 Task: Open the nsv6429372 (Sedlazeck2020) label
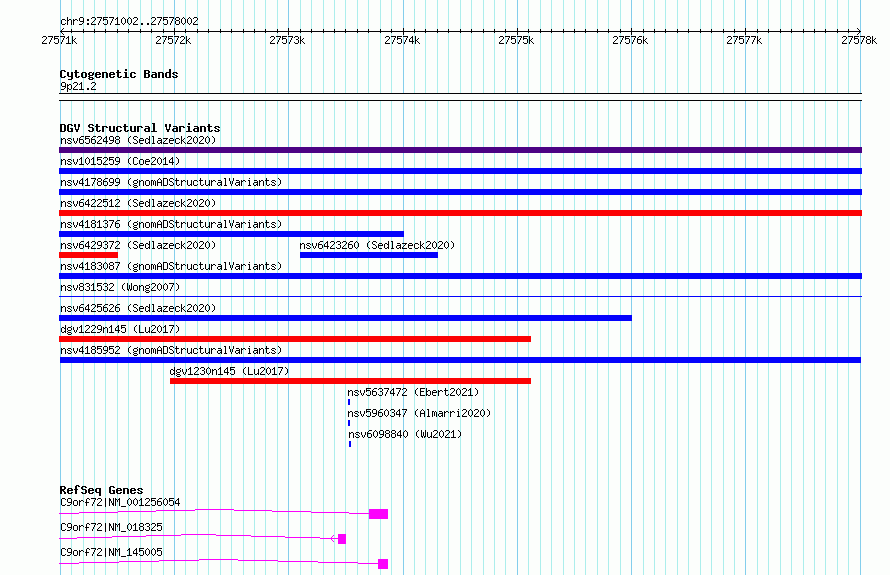(x=138, y=245)
